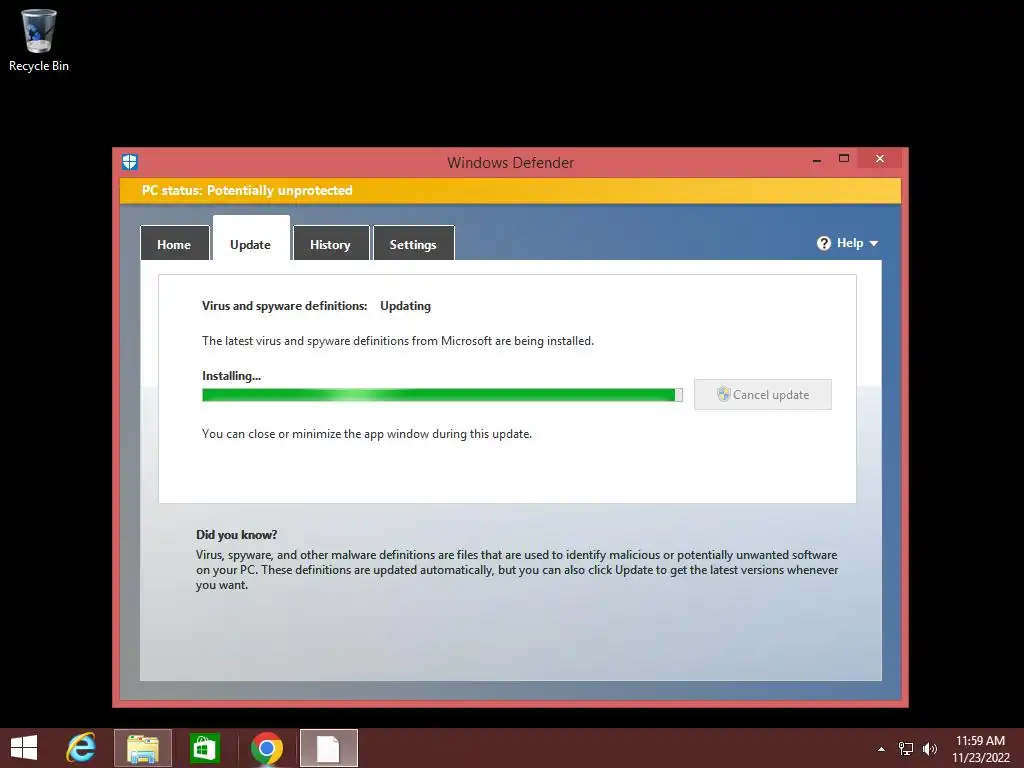Launch Google Chrome from taskbar

coord(266,748)
